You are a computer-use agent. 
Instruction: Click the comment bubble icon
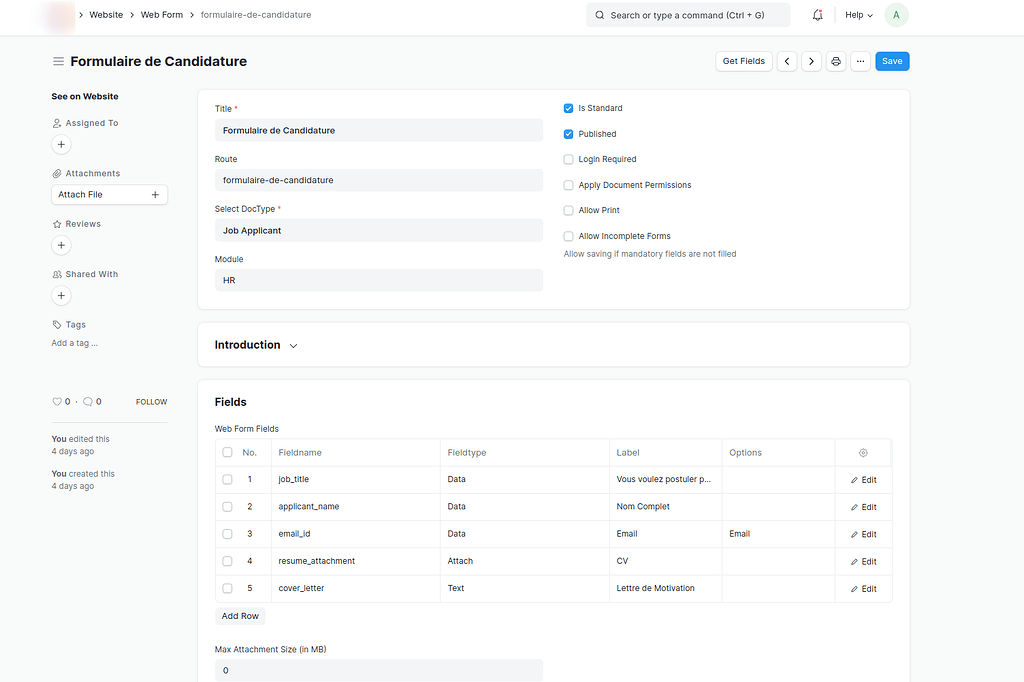click(86, 401)
